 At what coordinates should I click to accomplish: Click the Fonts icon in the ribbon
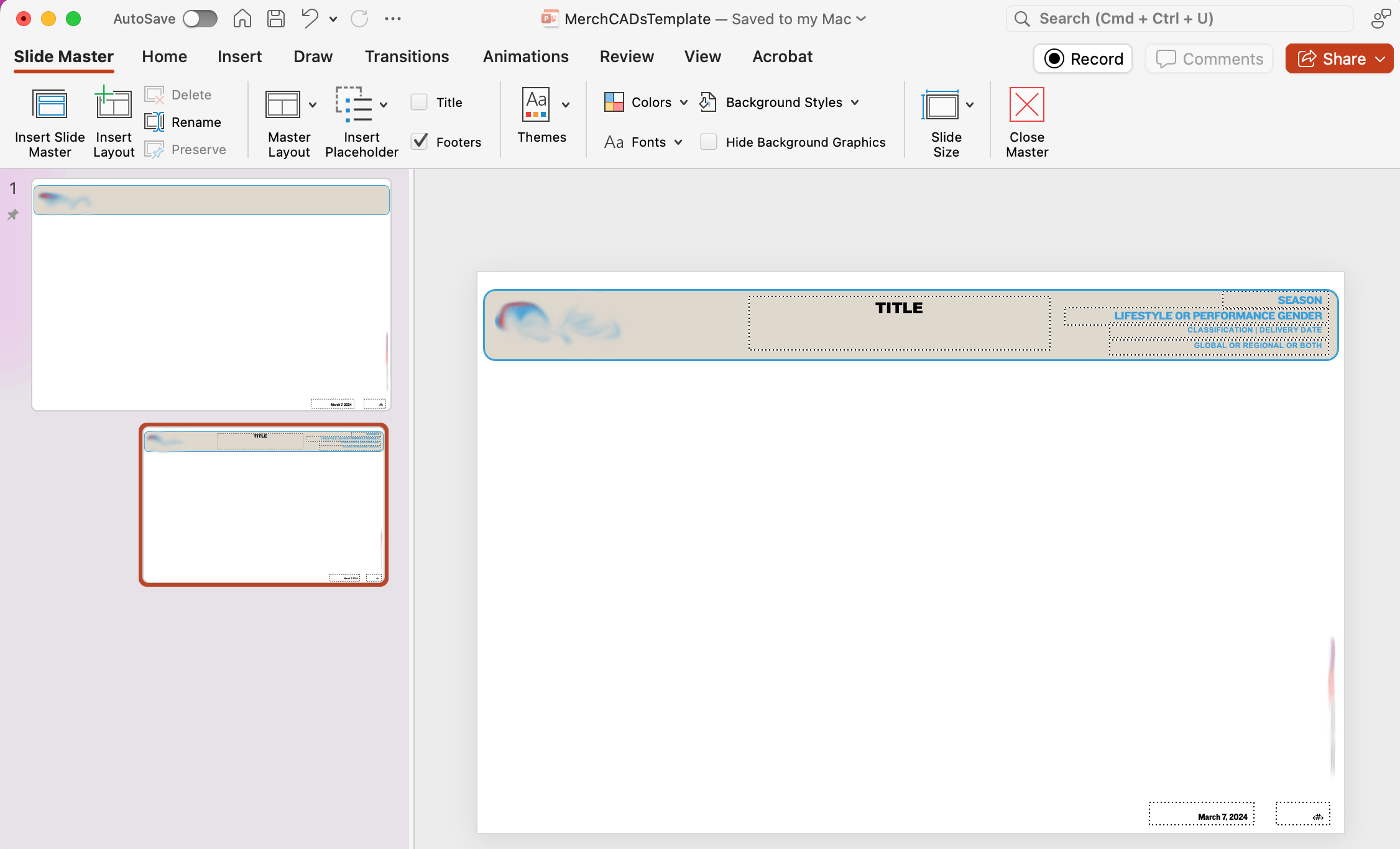[x=614, y=142]
